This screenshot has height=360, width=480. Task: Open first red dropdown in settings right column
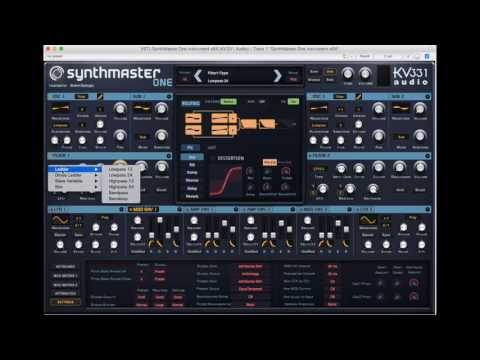[332, 266]
